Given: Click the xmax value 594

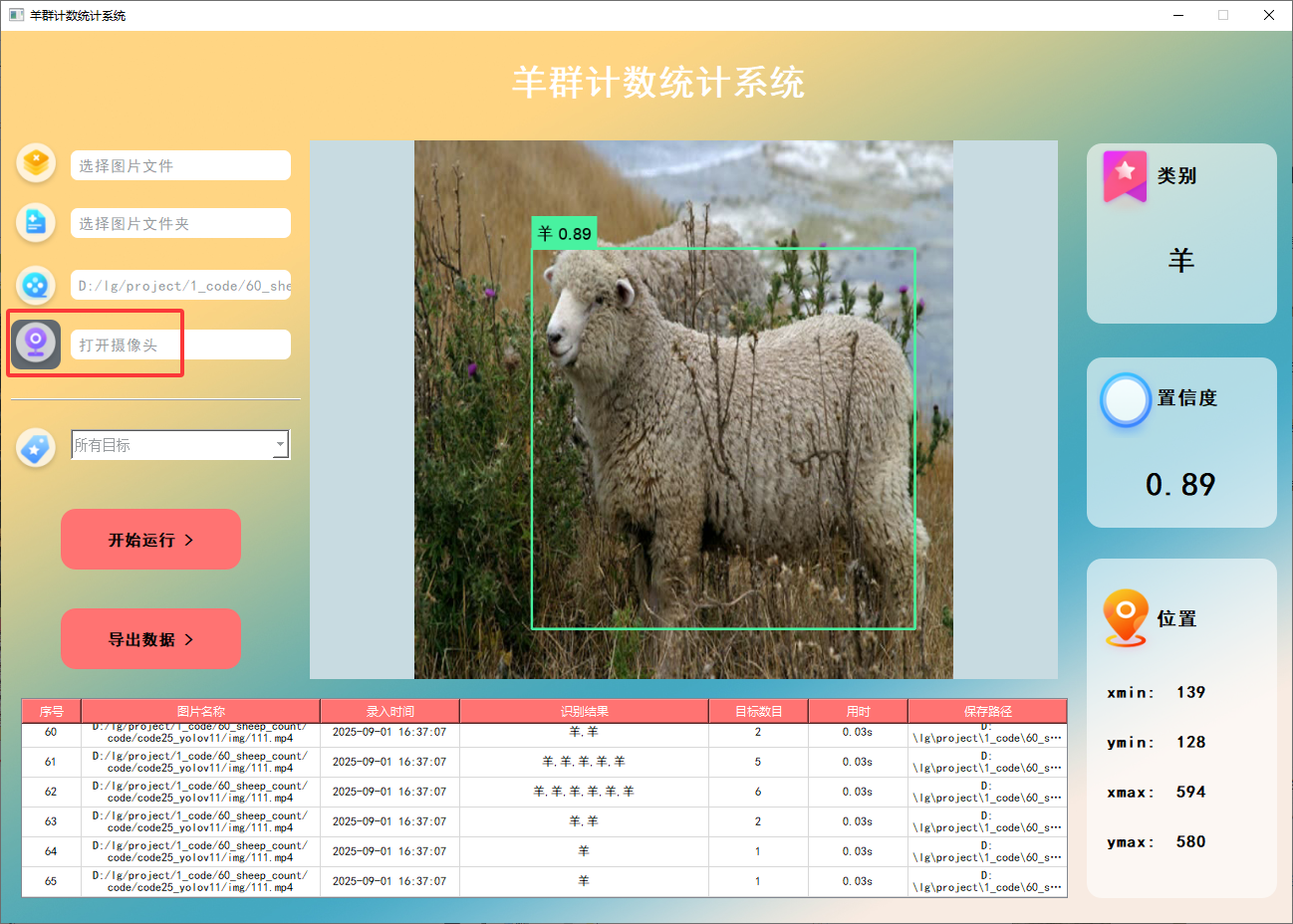Looking at the screenshot, I should 1190,792.
